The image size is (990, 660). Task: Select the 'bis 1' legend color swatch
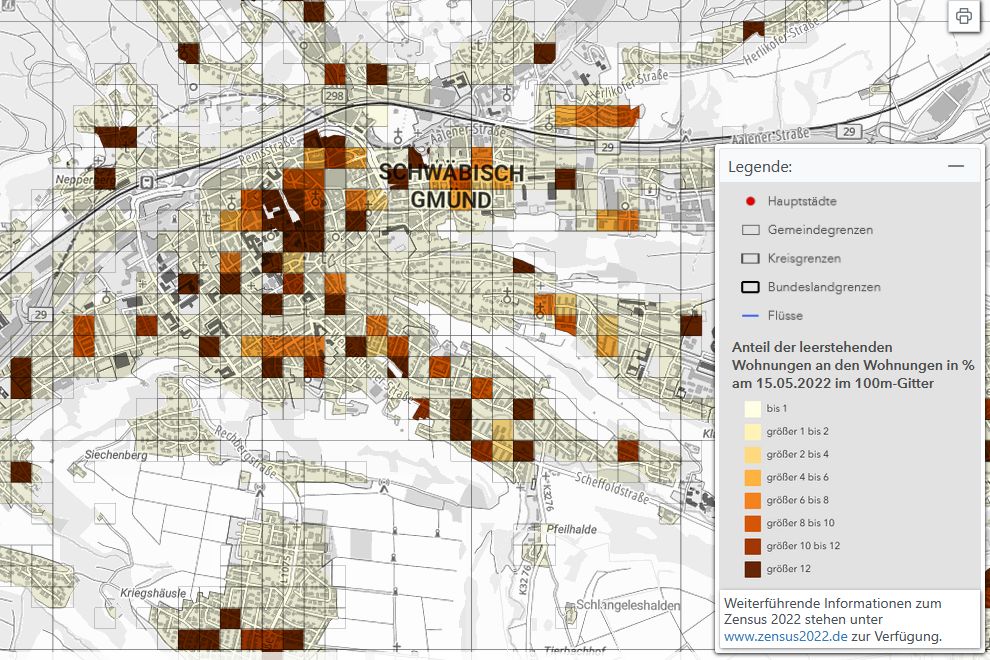(750, 408)
